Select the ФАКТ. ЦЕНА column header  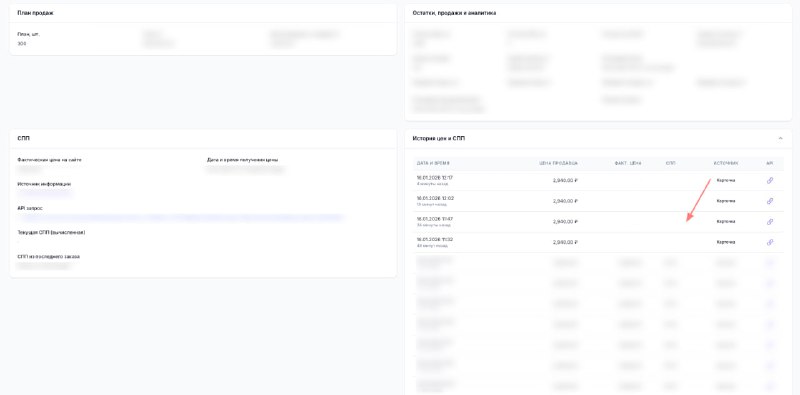pos(628,163)
